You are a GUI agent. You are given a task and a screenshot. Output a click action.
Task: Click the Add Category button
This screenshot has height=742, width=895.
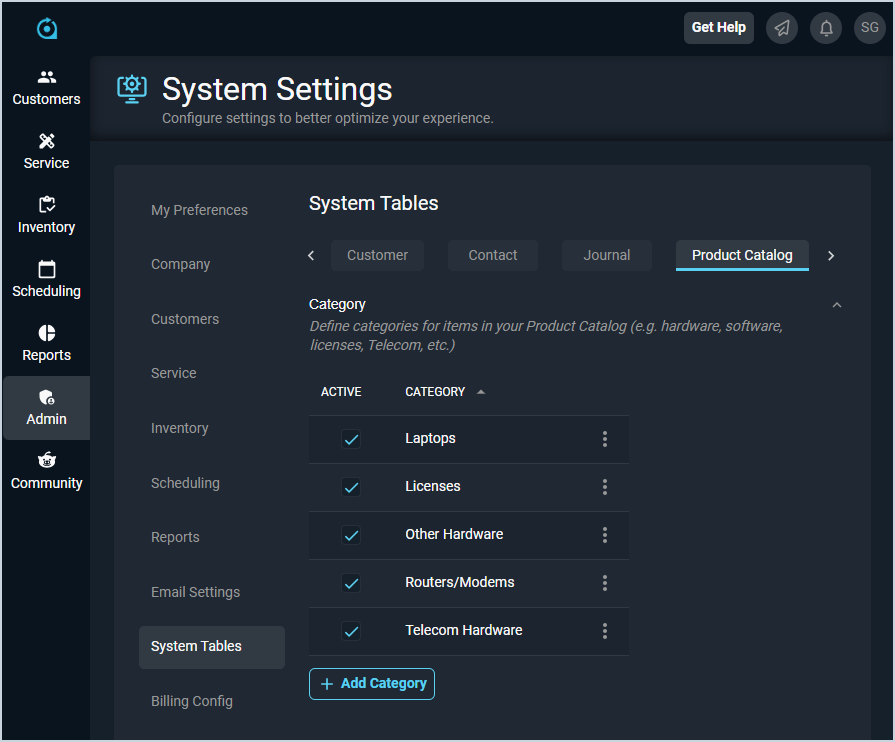pos(372,684)
